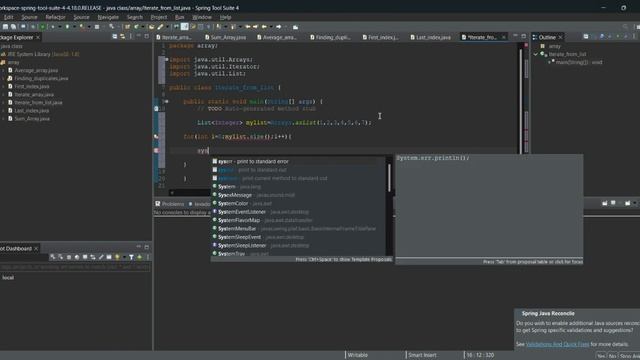Collapse Iterate_from_list node in Outline
The width and height of the screenshot is (640, 360).
[536, 54]
